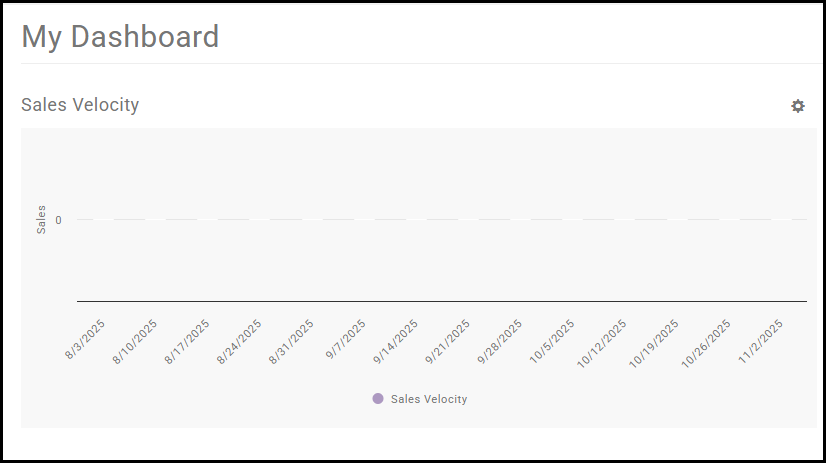This screenshot has height=463, width=826.
Task: Click the 0 value on the y-axis
Action: 59,220
